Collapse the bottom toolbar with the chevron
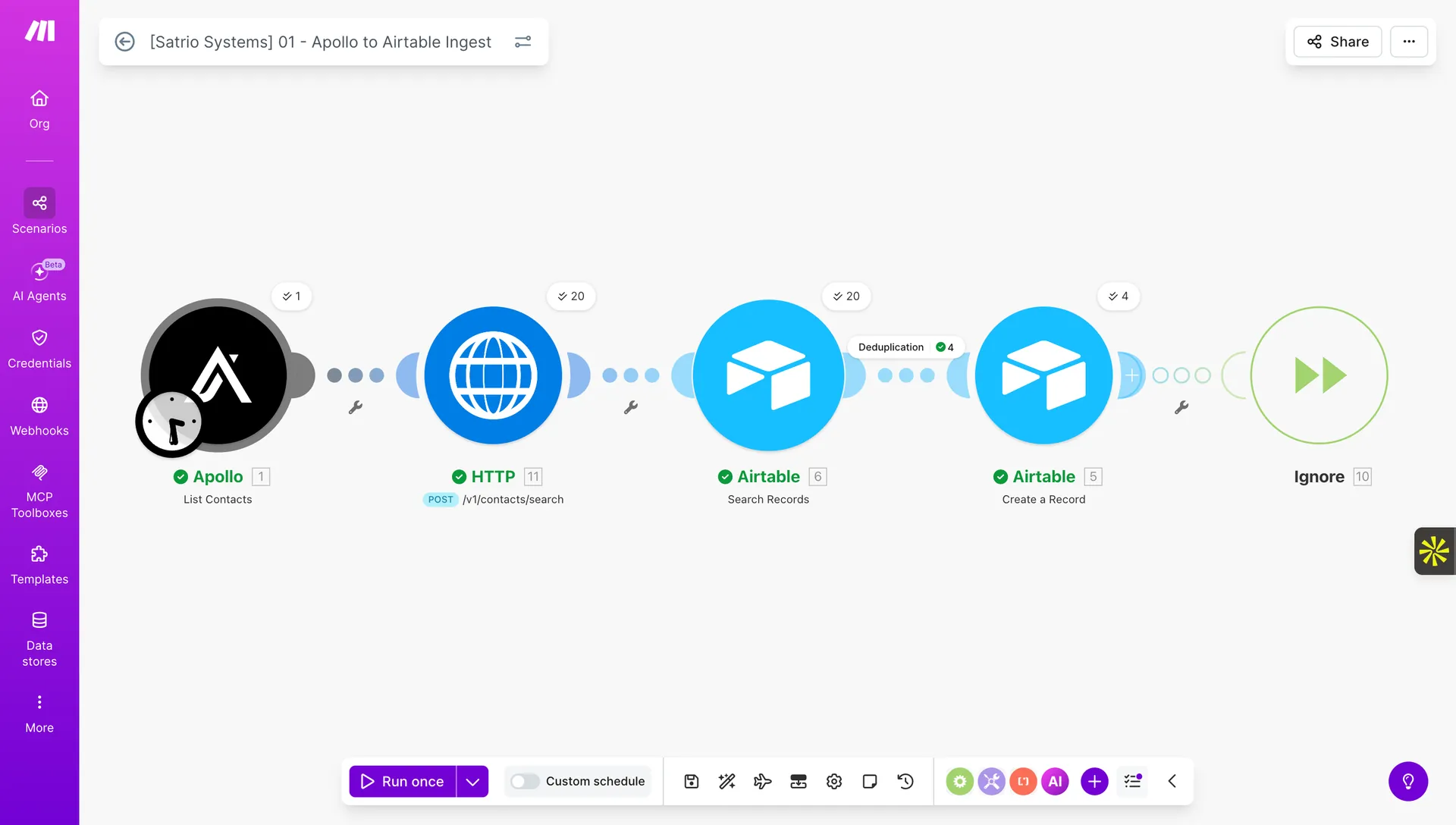 tap(1172, 781)
